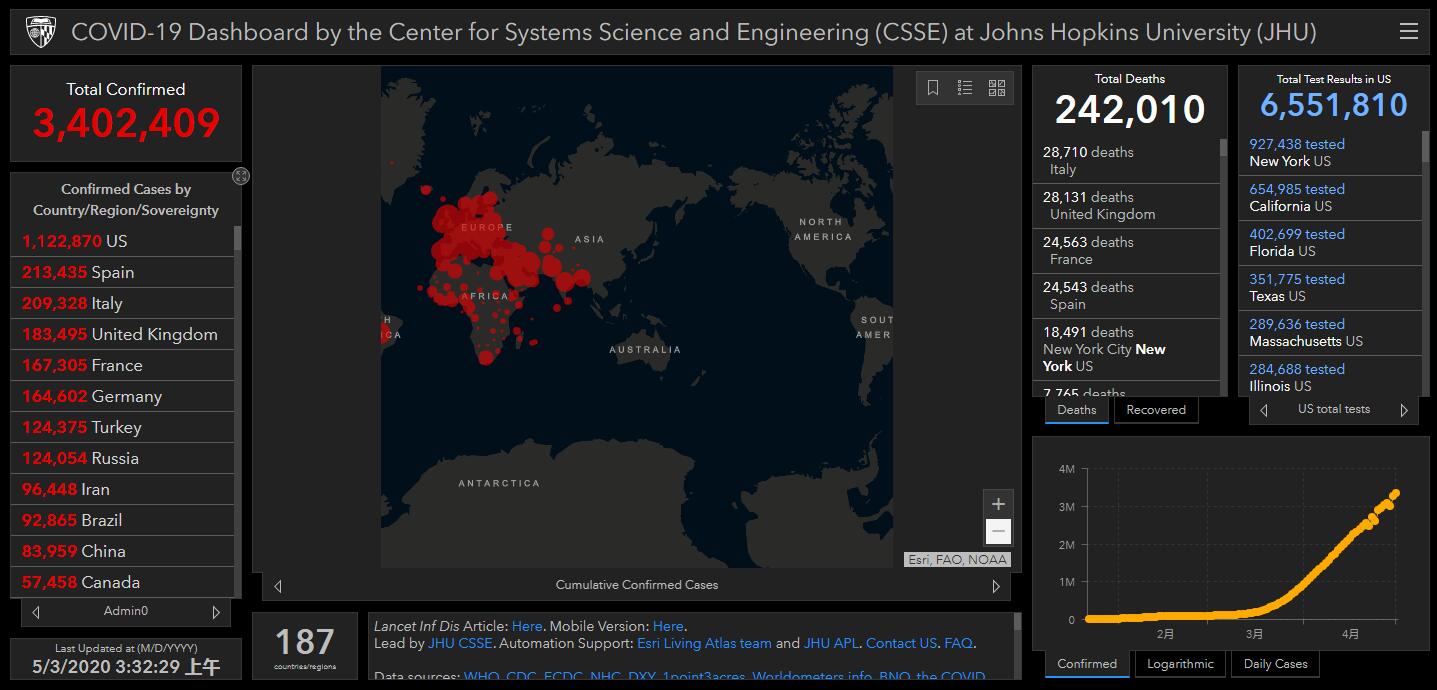Open the Lancet Inf Dis article Here link
This screenshot has height=690, width=1437.
click(x=527, y=626)
